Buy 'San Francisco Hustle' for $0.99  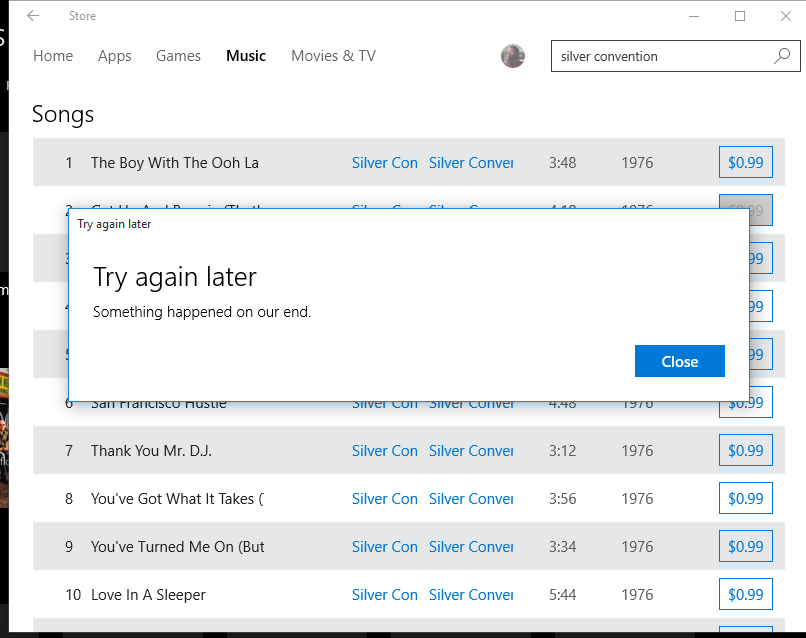745,403
